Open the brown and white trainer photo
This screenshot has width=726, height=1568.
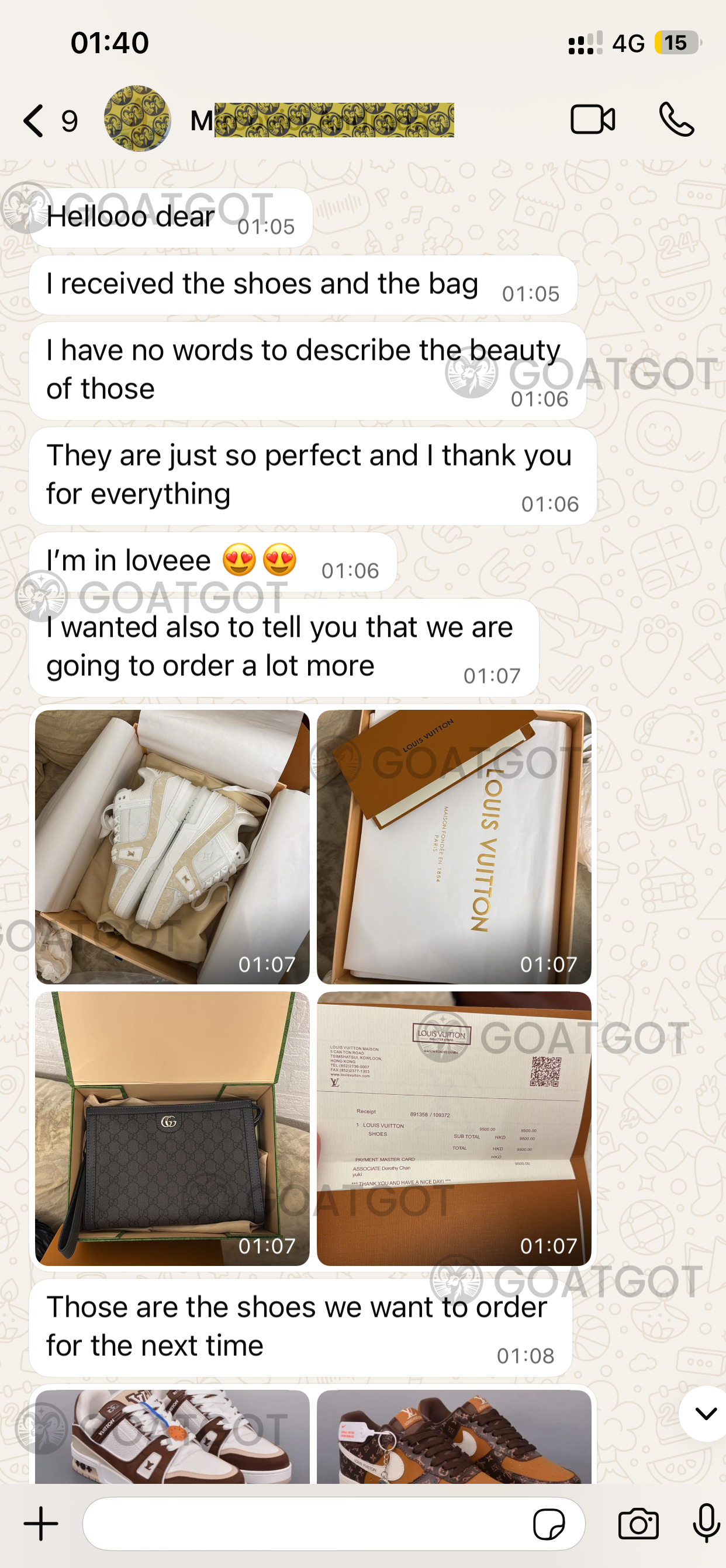172,1437
